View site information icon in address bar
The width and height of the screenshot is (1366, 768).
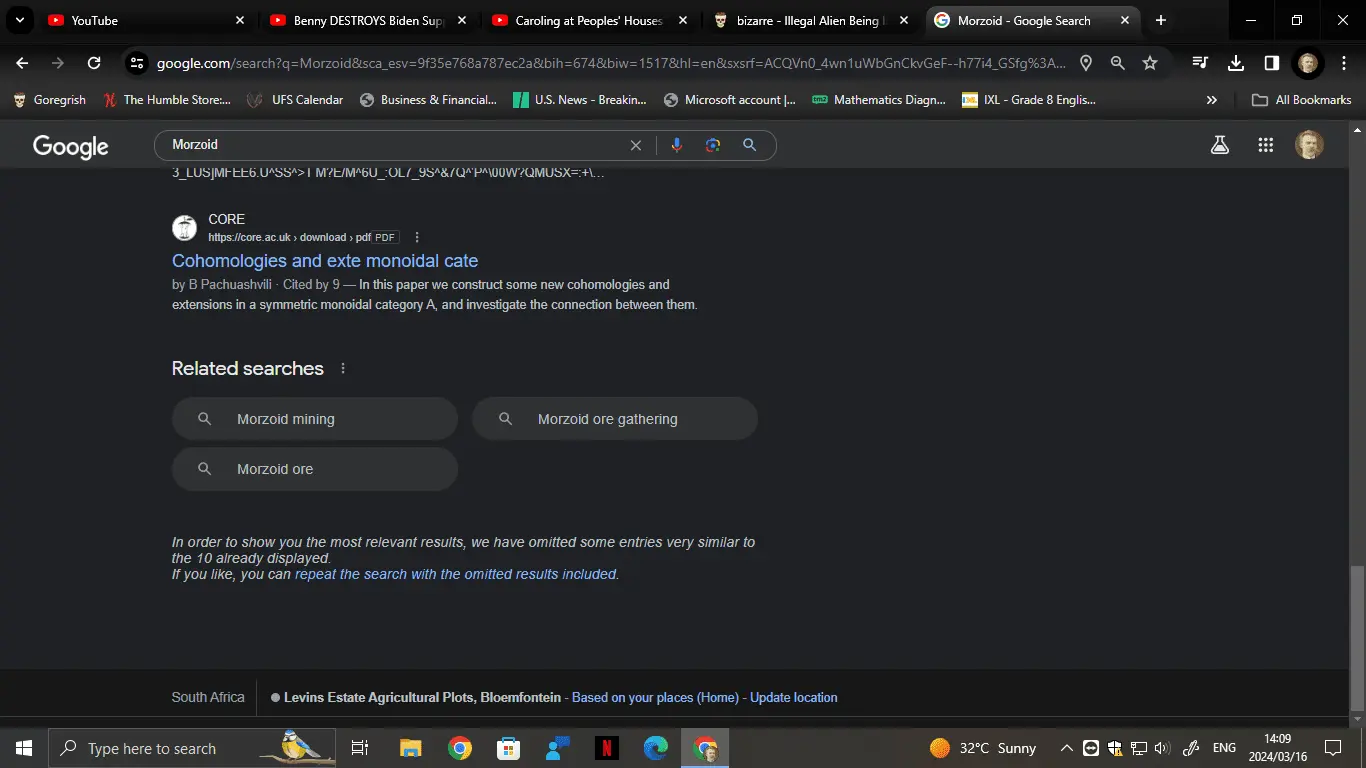pos(137,63)
